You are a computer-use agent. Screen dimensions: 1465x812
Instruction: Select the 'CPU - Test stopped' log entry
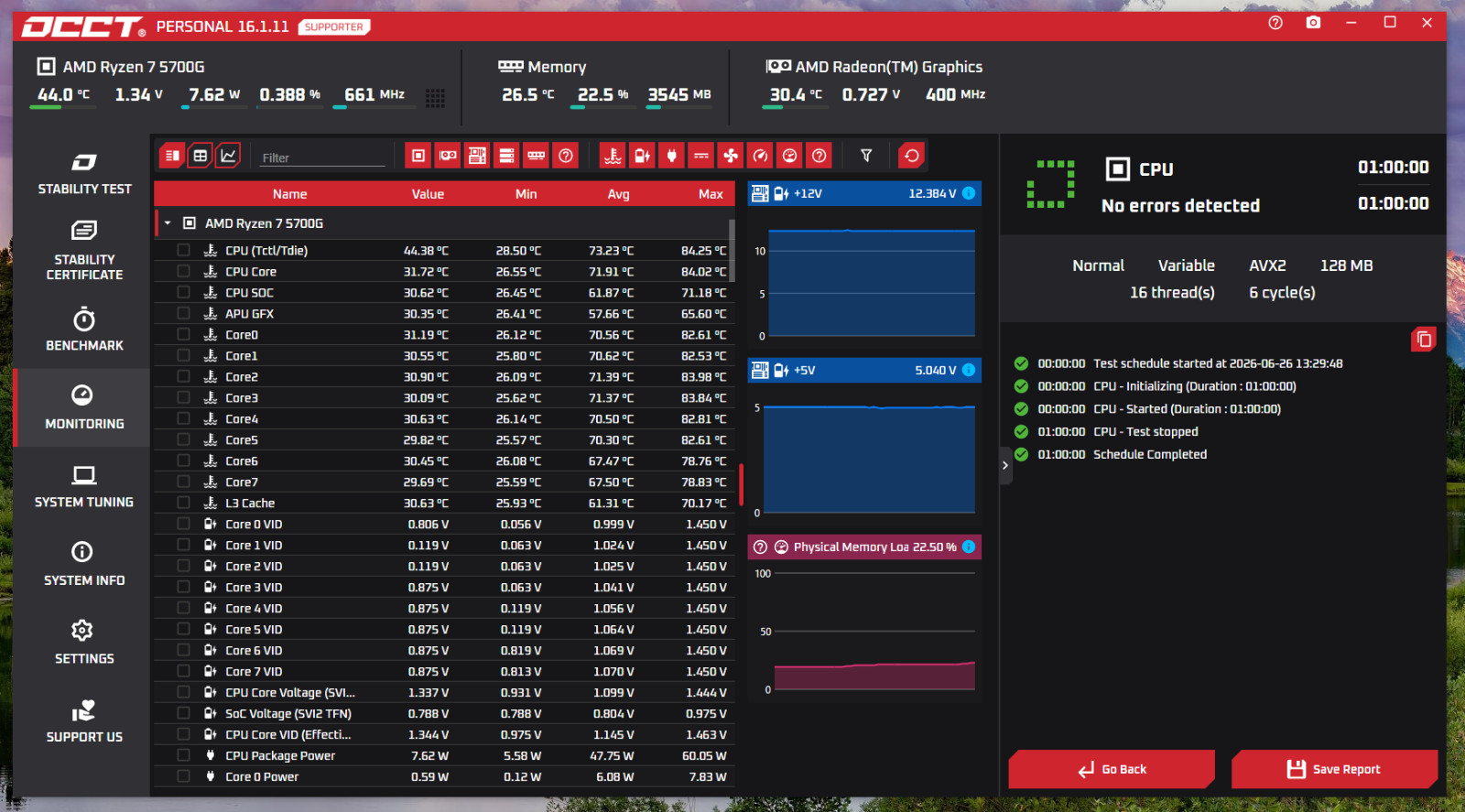pos(1145,431)
